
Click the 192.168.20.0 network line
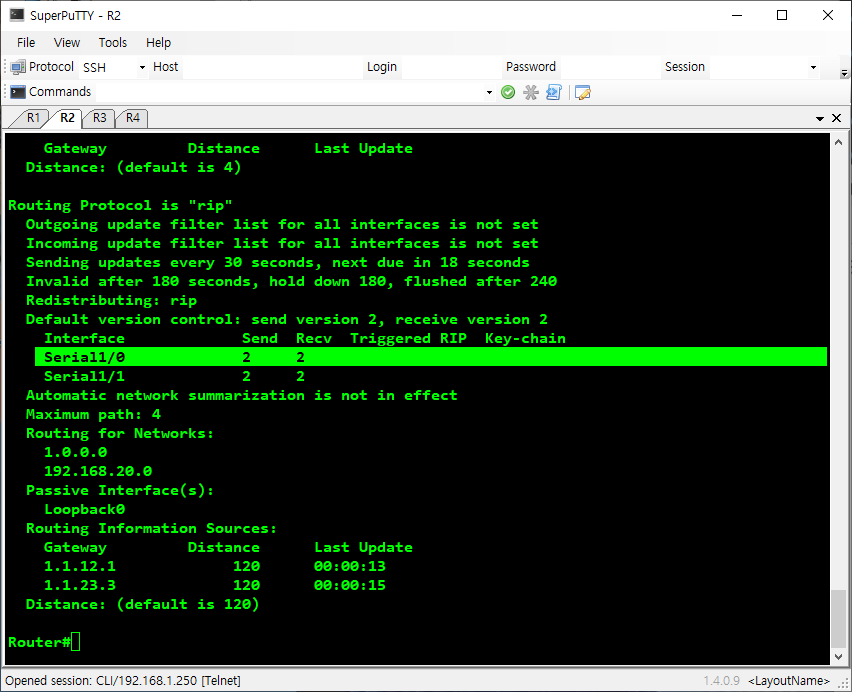[x=98, y=471]
